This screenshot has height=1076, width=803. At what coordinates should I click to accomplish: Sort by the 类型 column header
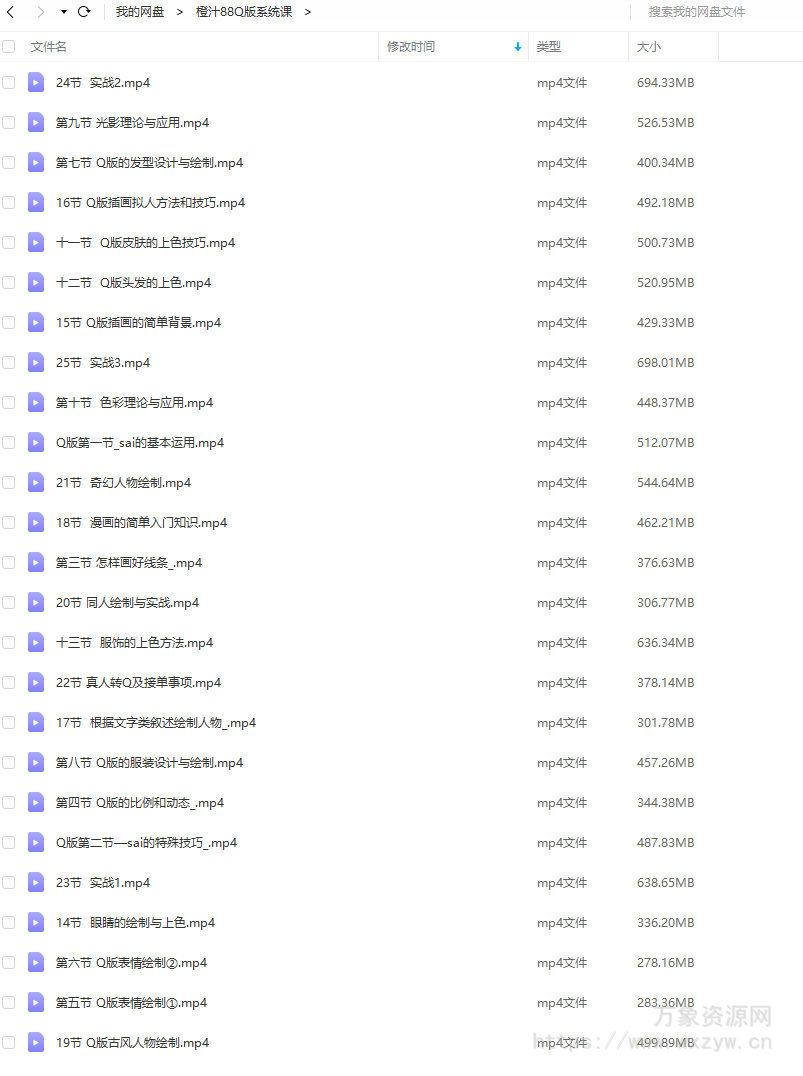click(548, 47)
